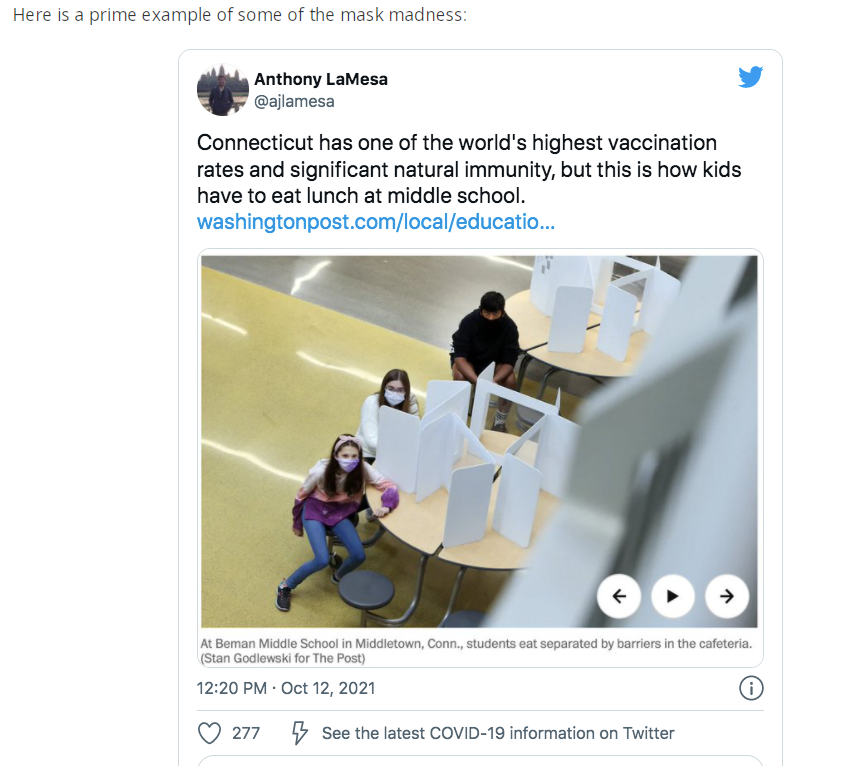
Task: Open the Anthony LaMesa display name
Action: tap(320, 79)
